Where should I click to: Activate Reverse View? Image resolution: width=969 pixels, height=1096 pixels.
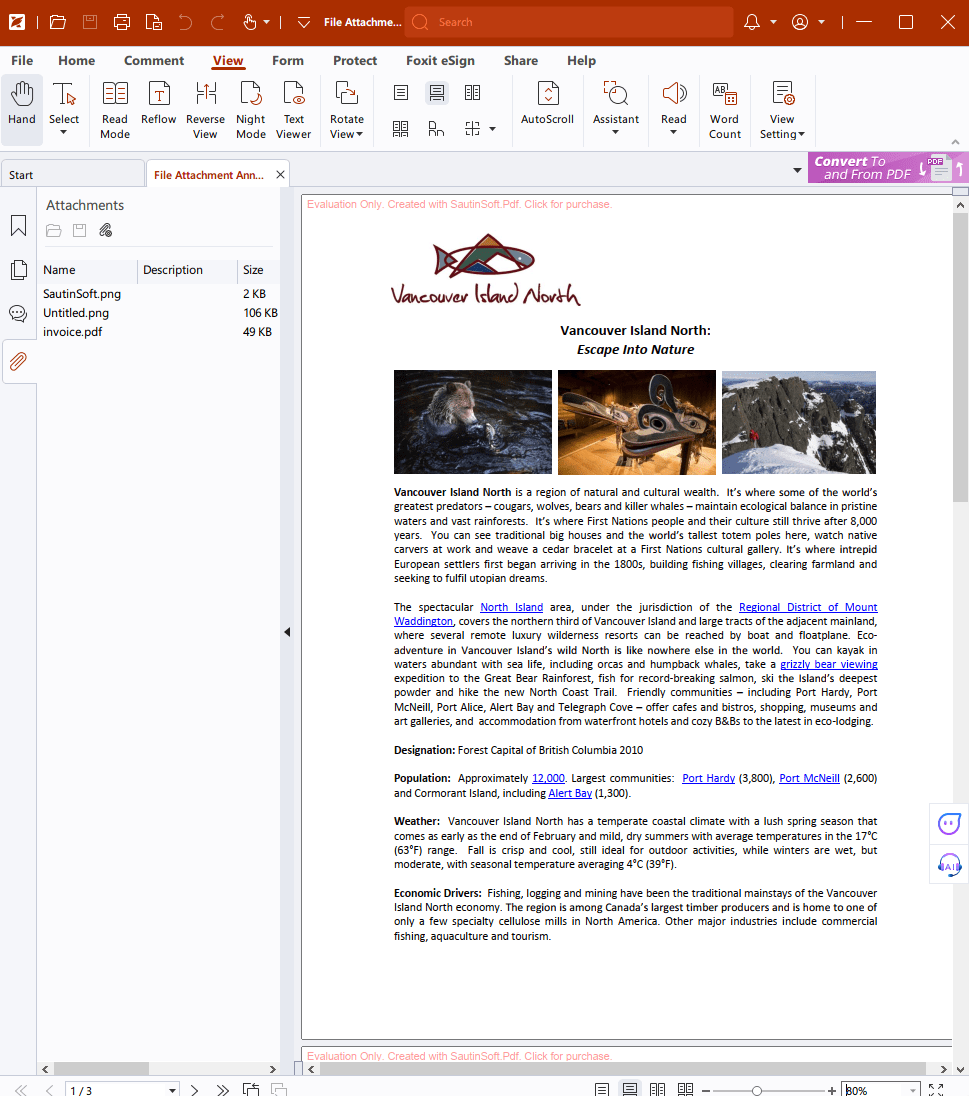click(205, 105)
